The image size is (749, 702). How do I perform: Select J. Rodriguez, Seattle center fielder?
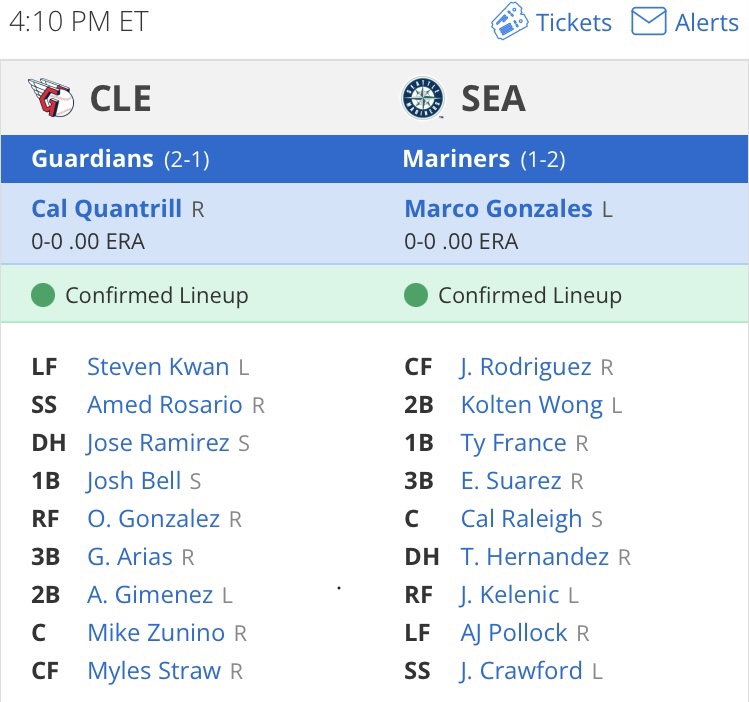pyautogui.click(x=526, y=367)
